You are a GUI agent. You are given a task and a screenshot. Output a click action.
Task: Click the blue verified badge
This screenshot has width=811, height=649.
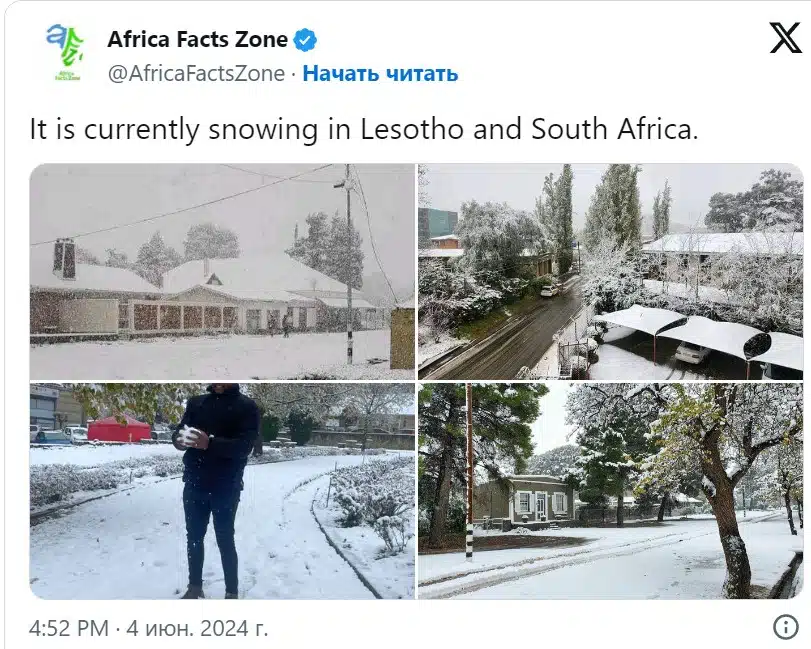point(305,40)
